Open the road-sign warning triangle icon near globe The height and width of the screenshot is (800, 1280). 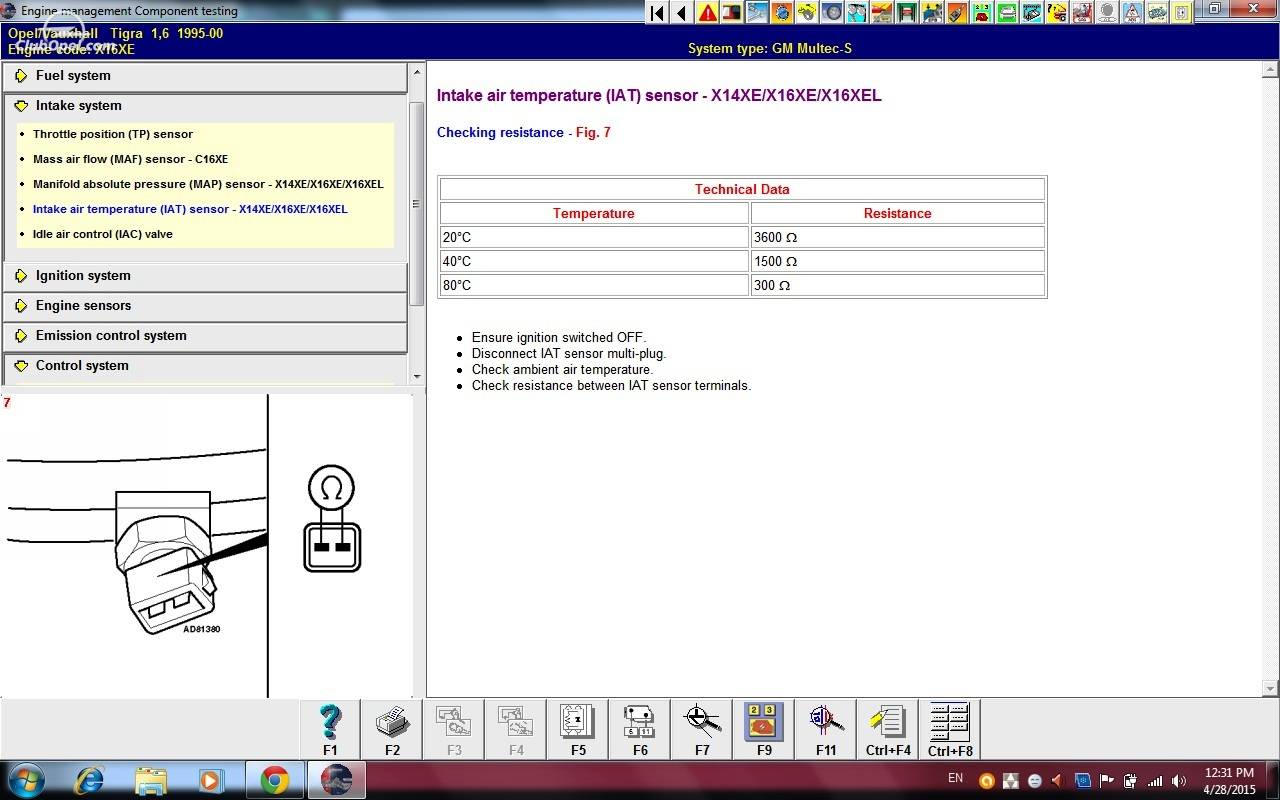[x=1132, y=13]
